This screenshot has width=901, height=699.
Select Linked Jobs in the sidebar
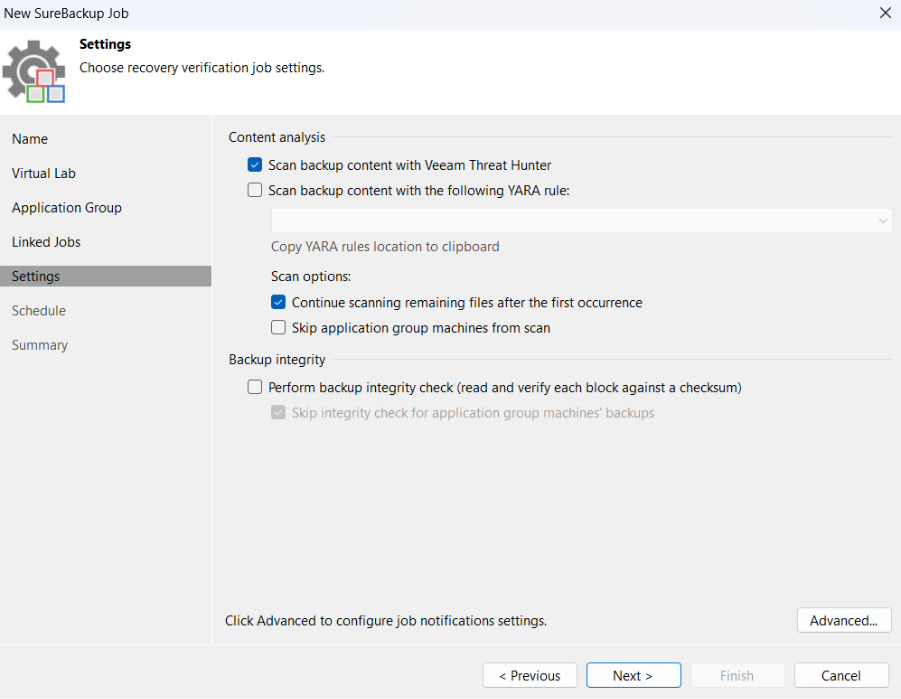click(46, 242)
